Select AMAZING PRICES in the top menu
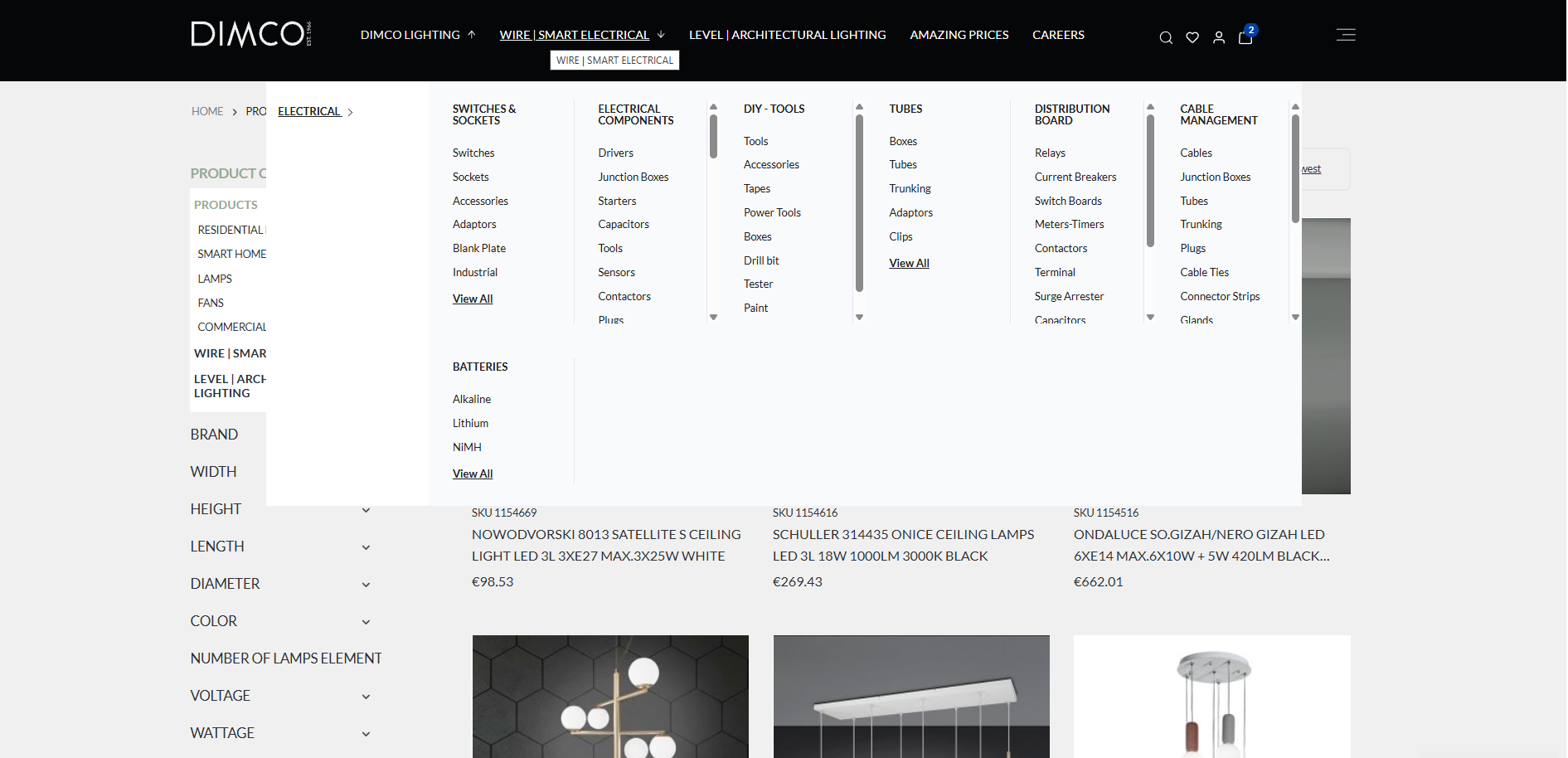This screenshot has width=1568, height=758. [959, 35]
